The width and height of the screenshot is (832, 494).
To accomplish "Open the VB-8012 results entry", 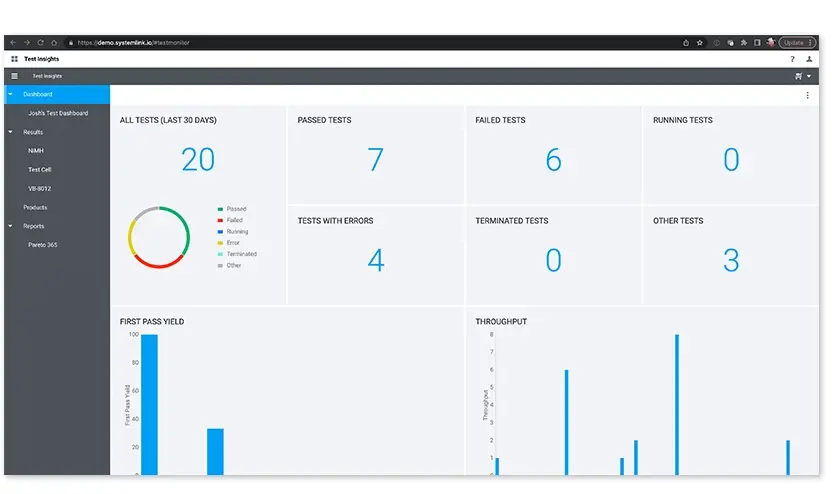I will coord(40,188).
